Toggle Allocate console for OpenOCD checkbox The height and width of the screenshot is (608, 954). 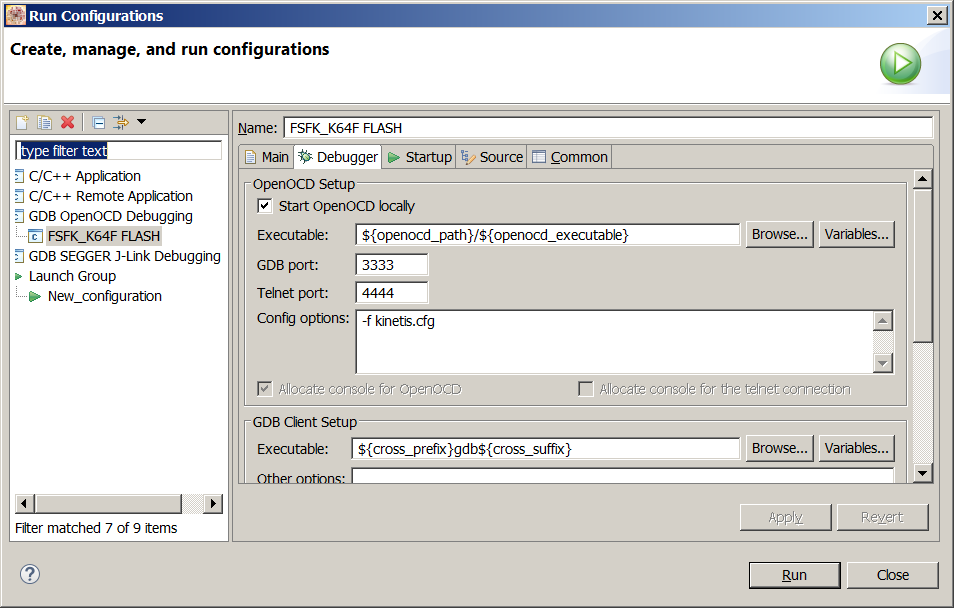(x=265, y=389)
